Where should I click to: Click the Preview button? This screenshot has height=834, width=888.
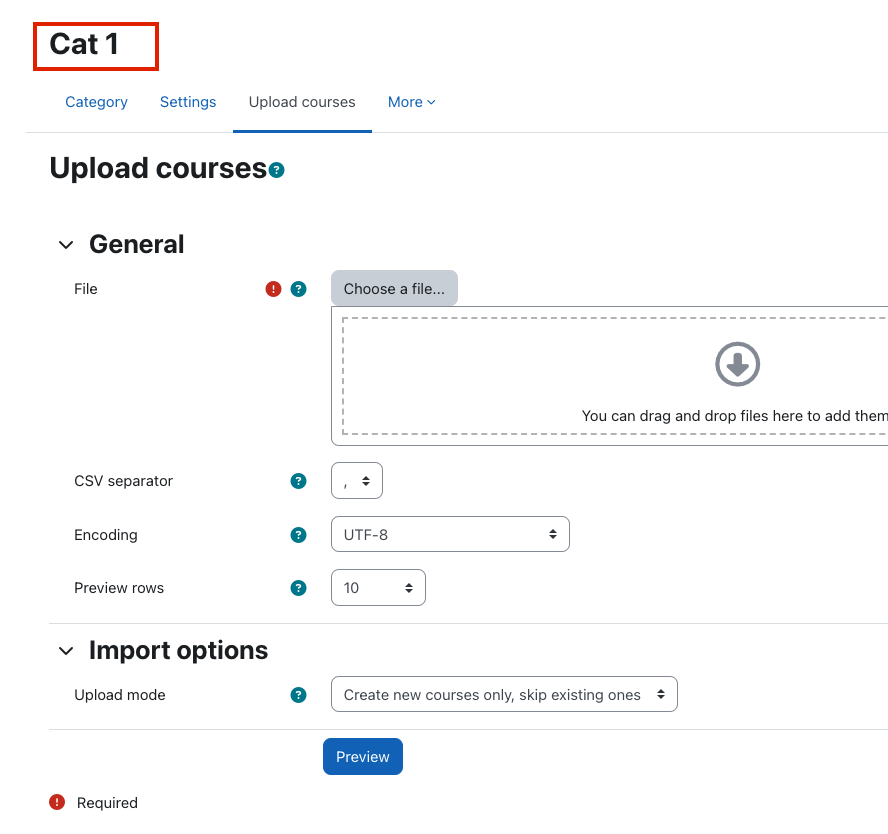tap(363, 757)
